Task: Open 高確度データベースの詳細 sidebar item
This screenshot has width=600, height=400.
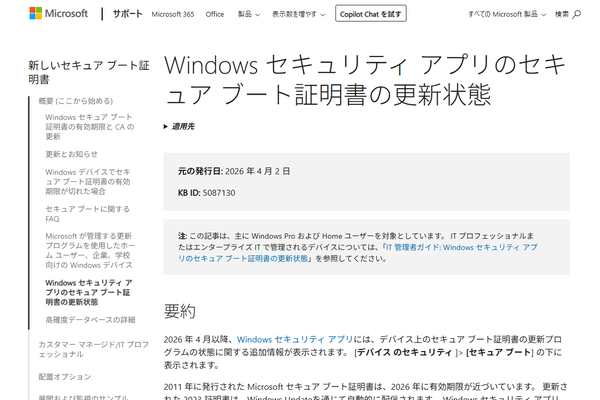Action: tap(90, 320)
